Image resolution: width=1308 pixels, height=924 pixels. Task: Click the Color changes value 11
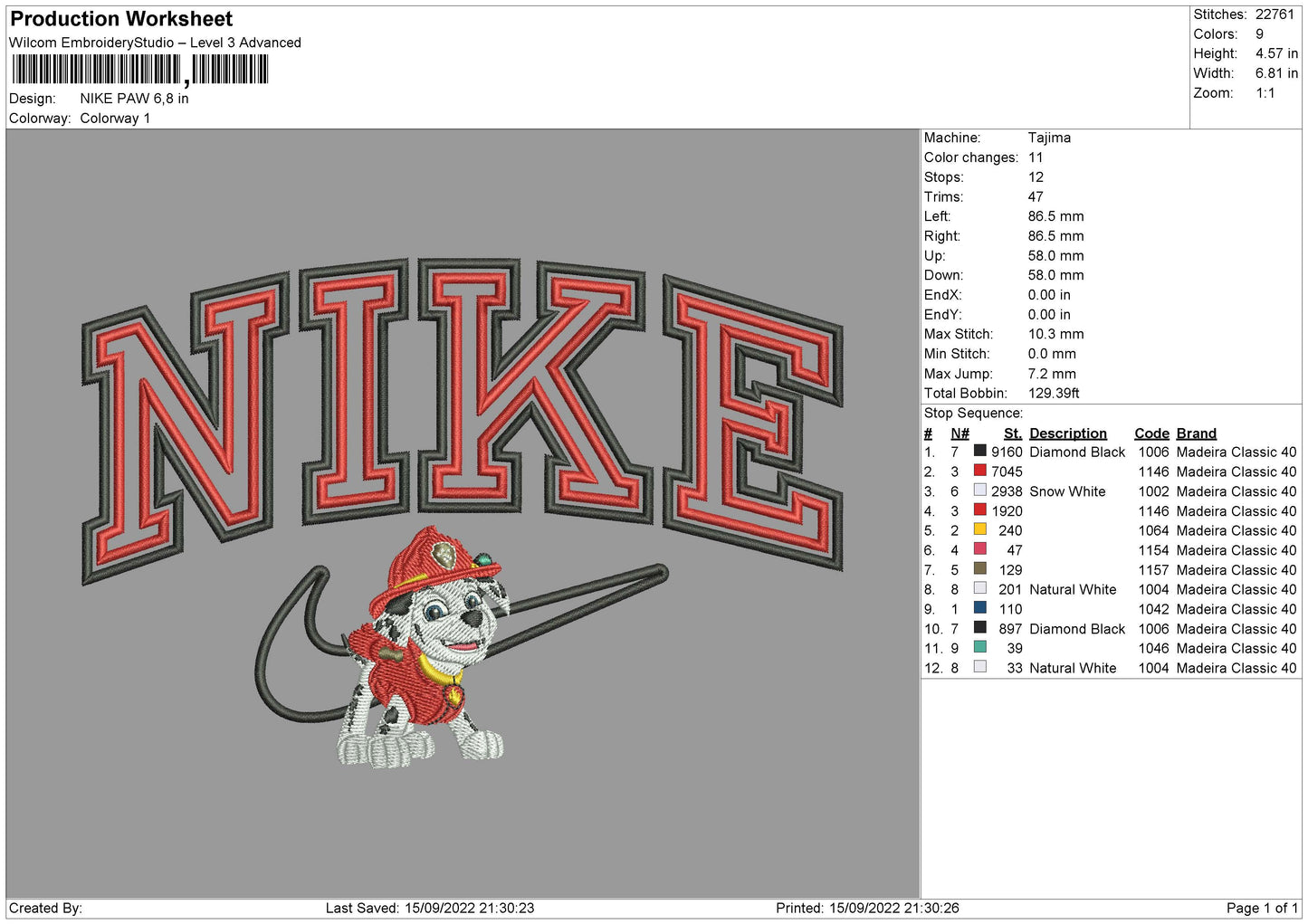coord(1036,157)
